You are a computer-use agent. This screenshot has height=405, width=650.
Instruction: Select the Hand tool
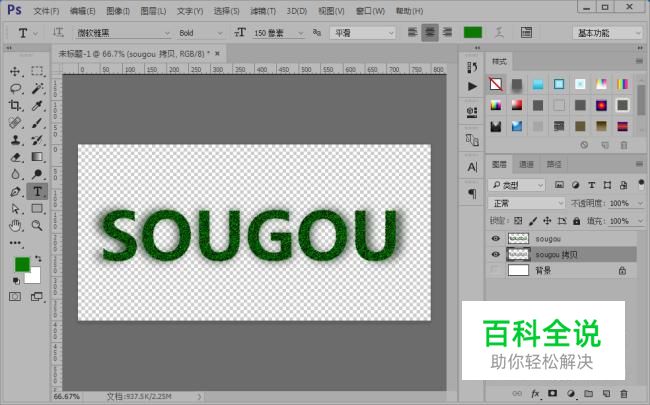(x=15, y=226)
